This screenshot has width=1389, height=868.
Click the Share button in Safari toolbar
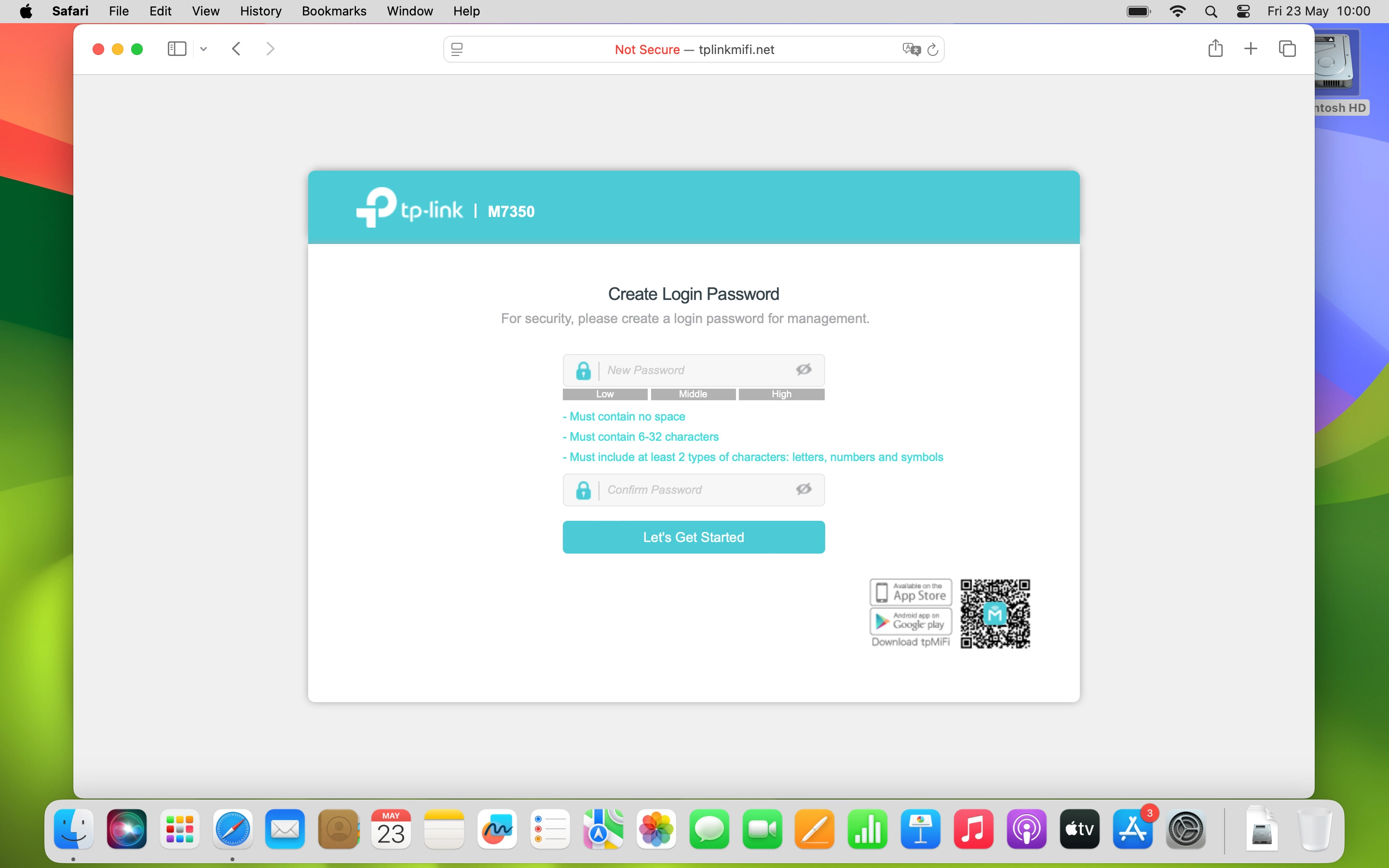[1215, 49]
